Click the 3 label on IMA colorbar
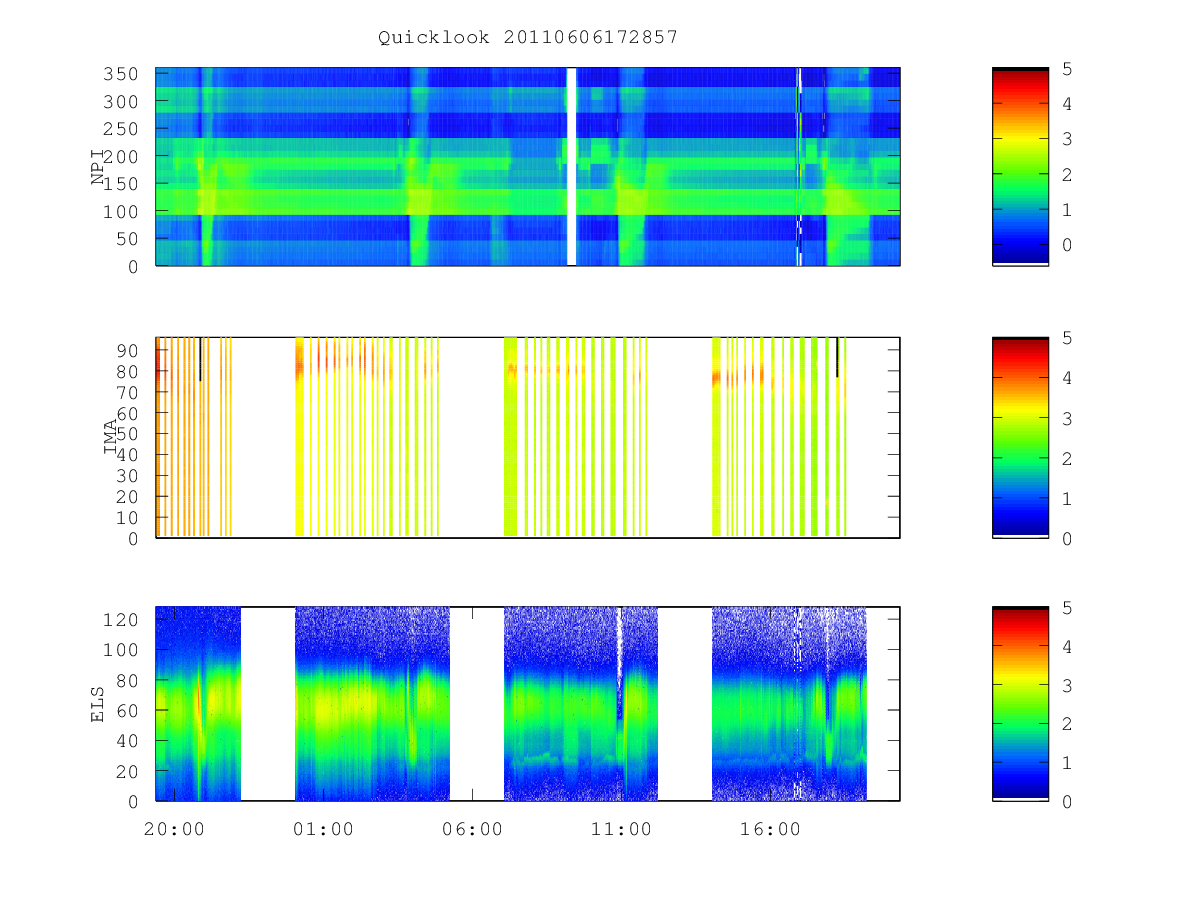This screenshot has width=1200, height=900. (x=1068, y=418)
